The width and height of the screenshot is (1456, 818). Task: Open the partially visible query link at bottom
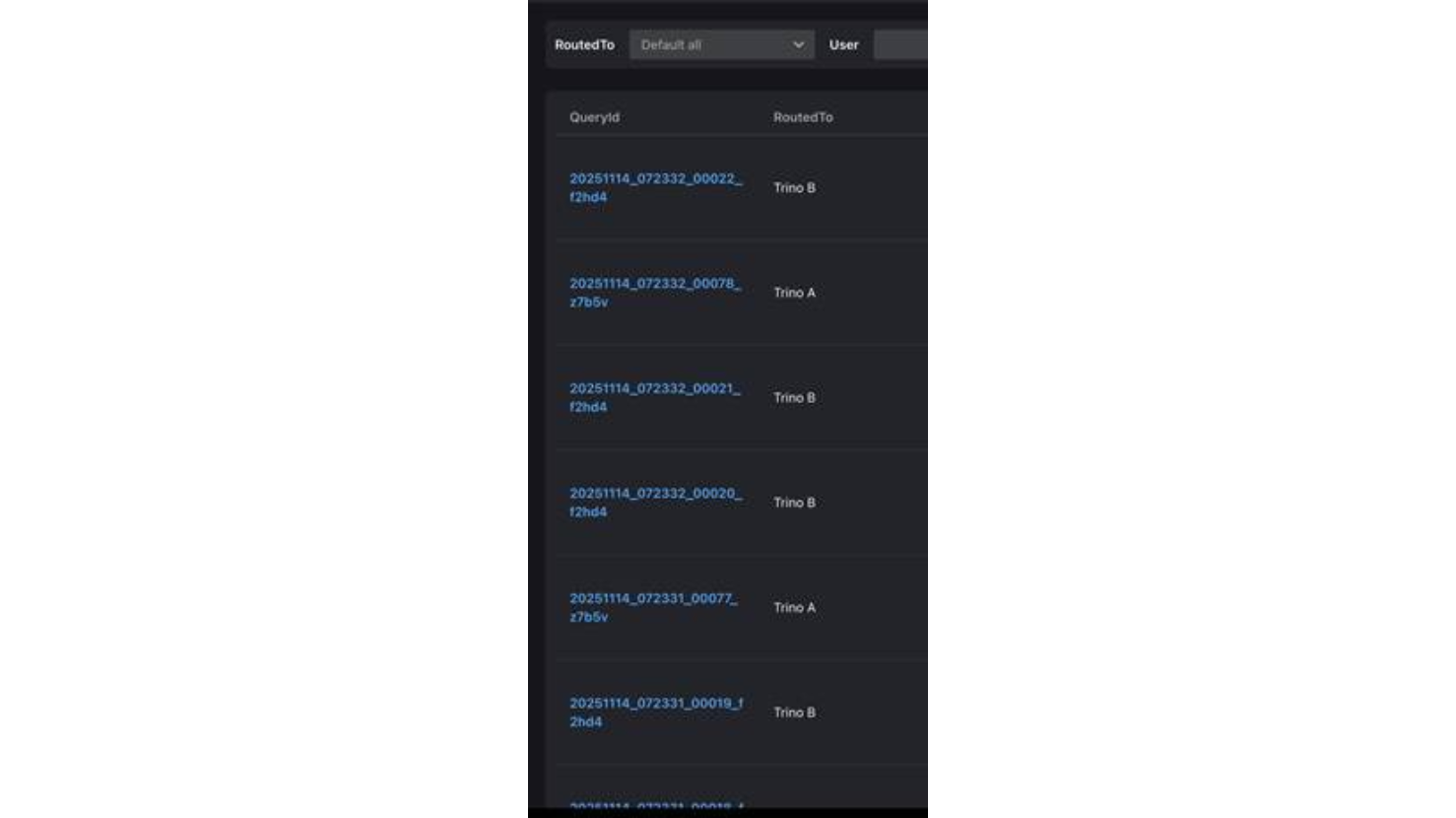click(655, 804)
